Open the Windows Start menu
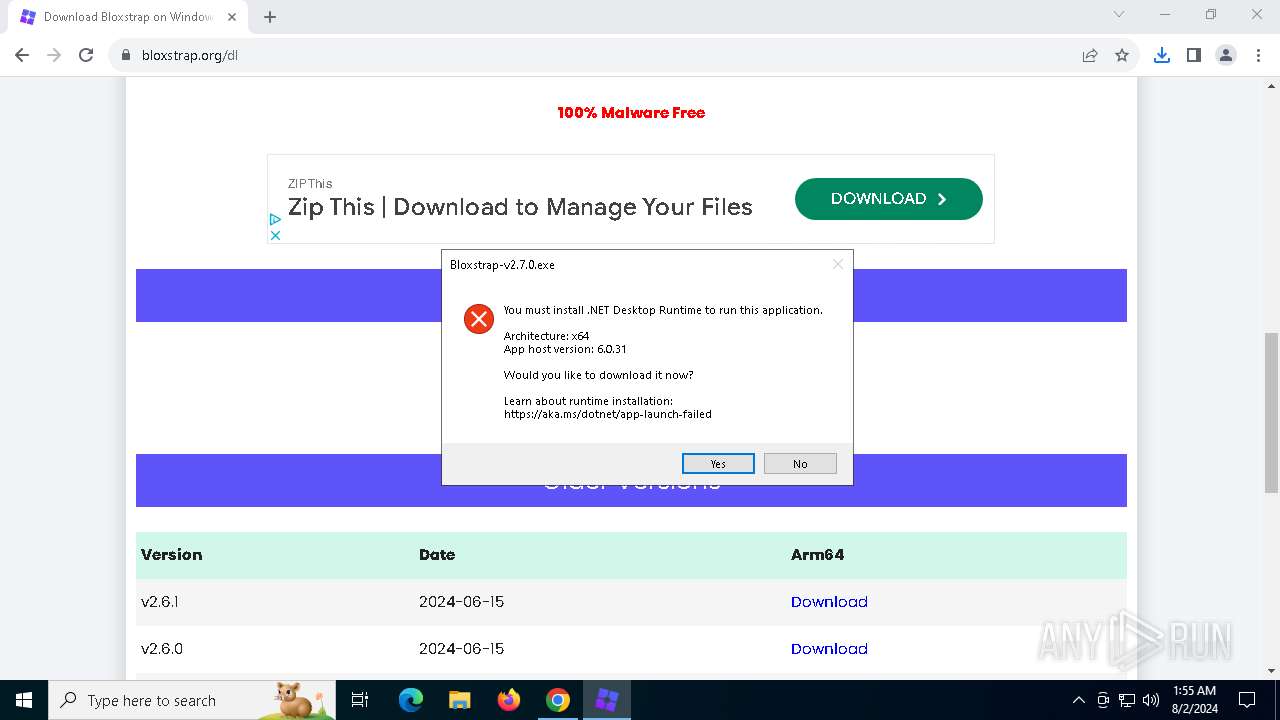This screenshot has height=720, width=1280. tap(23, 700)
